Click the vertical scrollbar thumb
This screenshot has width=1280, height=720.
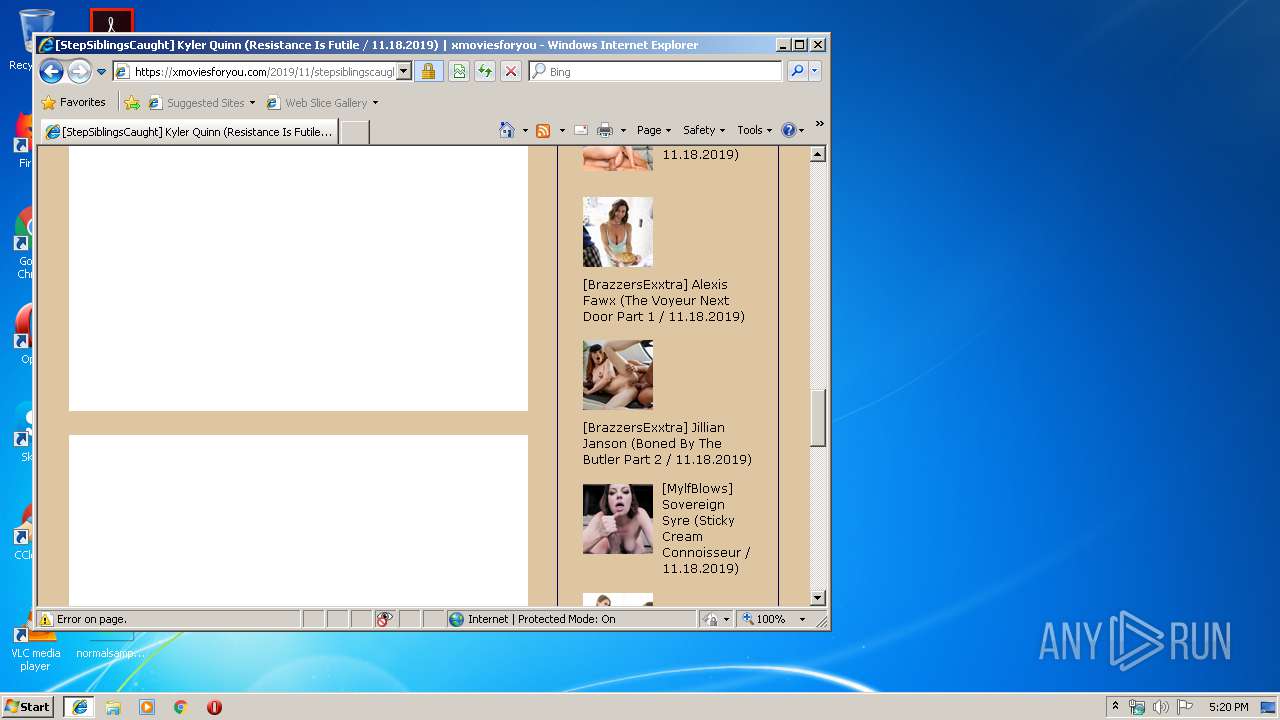tap(818, 418)
